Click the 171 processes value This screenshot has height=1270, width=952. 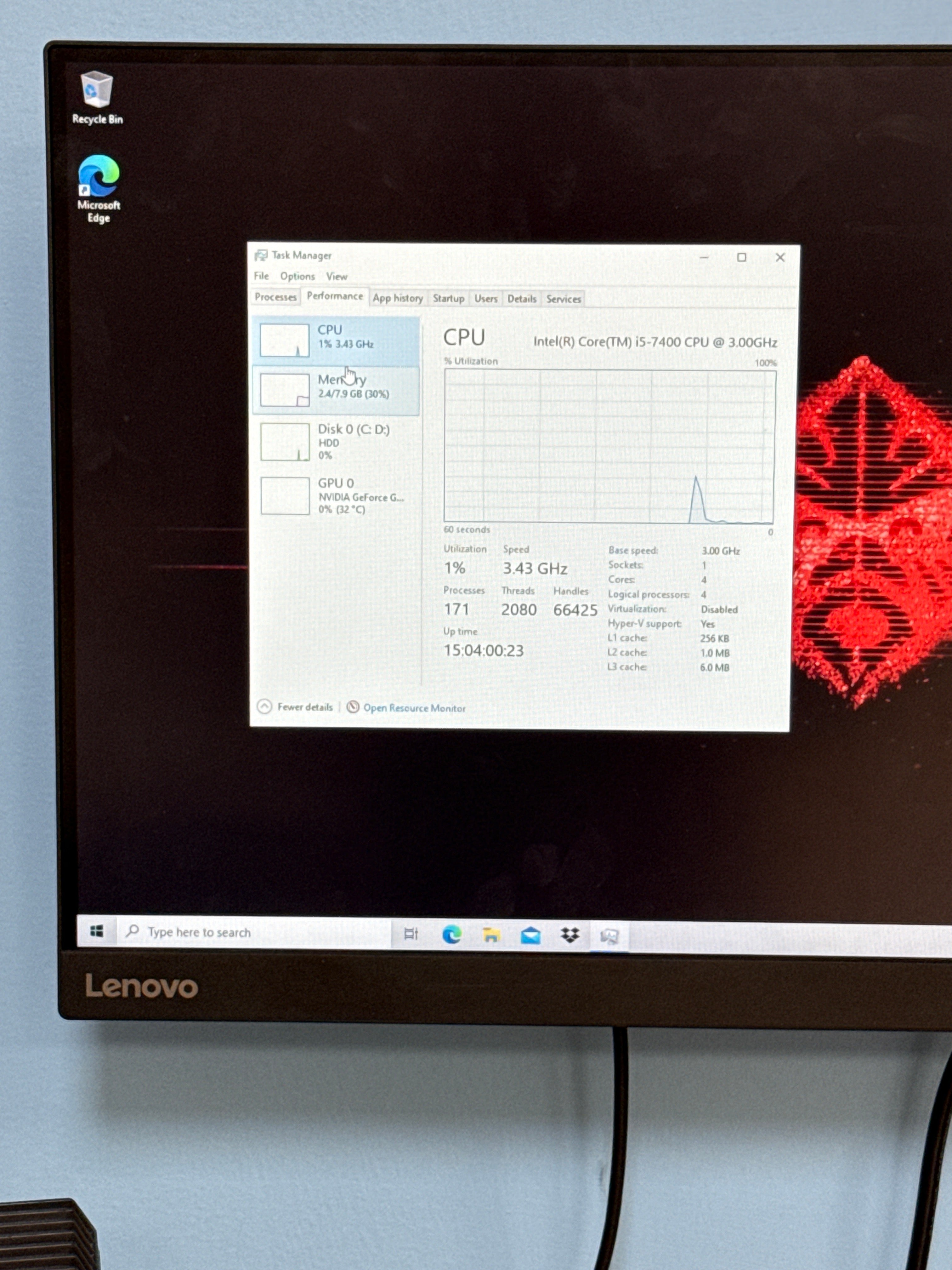click(x=456, y=609)
